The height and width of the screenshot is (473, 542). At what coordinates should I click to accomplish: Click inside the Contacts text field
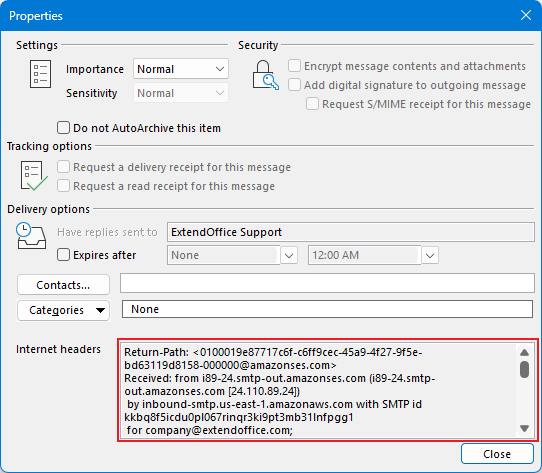tap(327, 283)
